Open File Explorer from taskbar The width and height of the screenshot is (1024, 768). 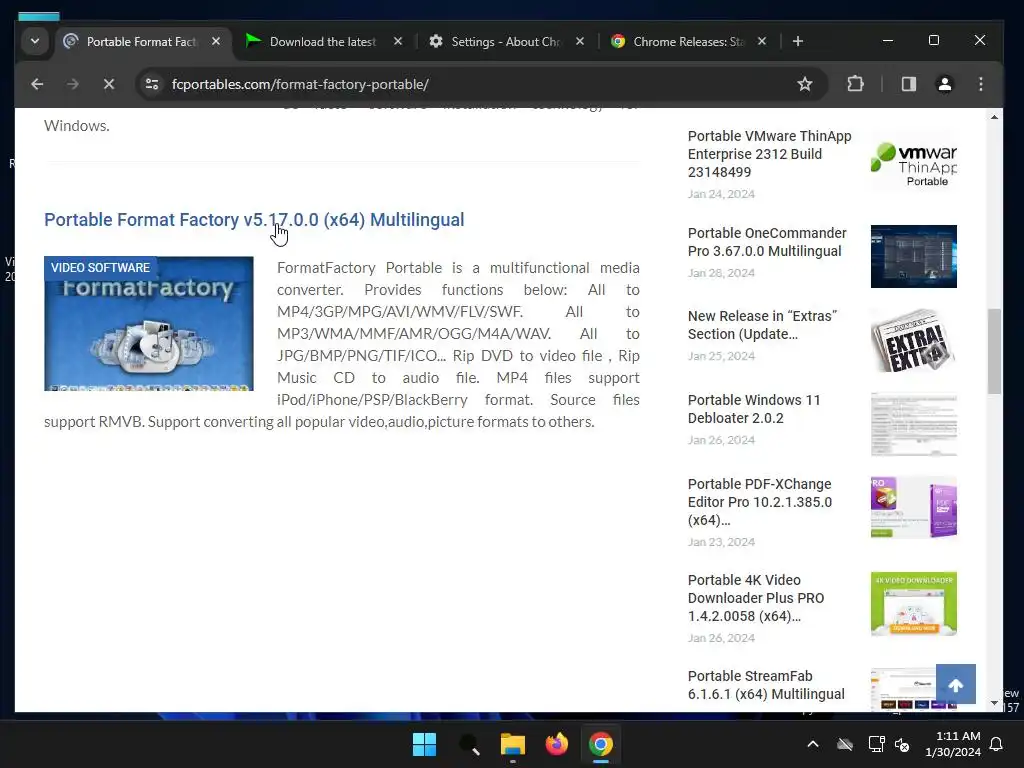click(513, 744)
